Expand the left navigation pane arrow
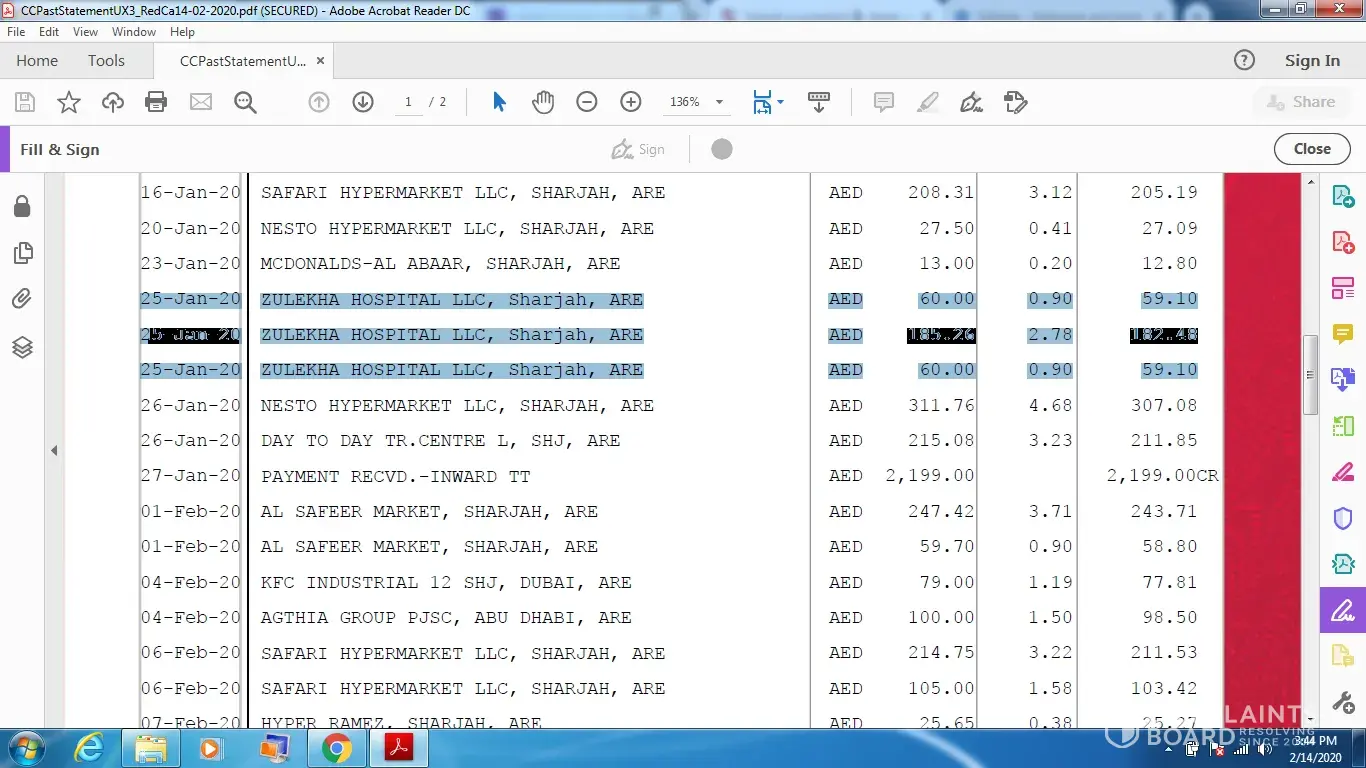The width and height of the screenshot is (1366, 768). point(54,451)
